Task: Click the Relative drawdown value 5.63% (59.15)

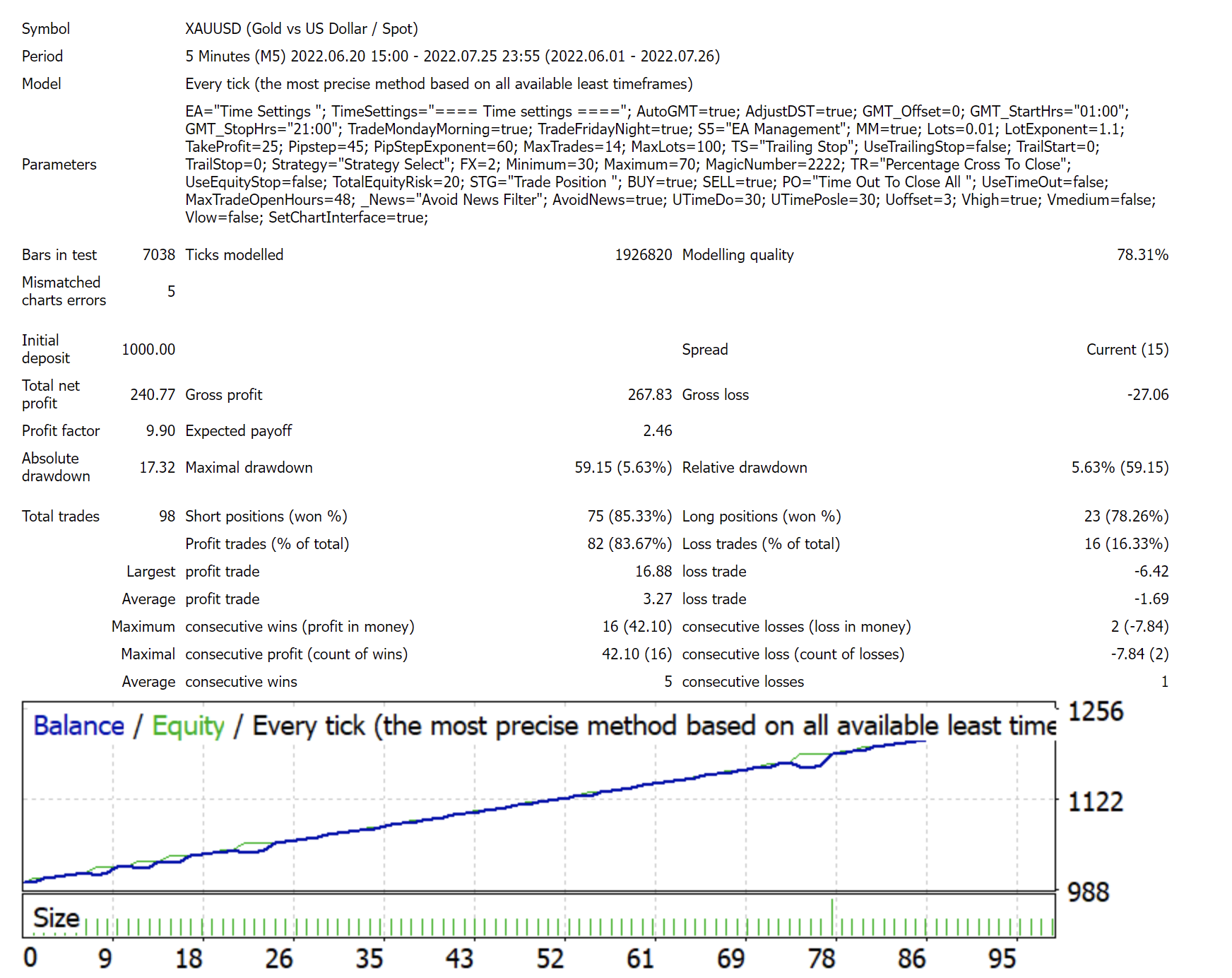Action: point(1120,468)
